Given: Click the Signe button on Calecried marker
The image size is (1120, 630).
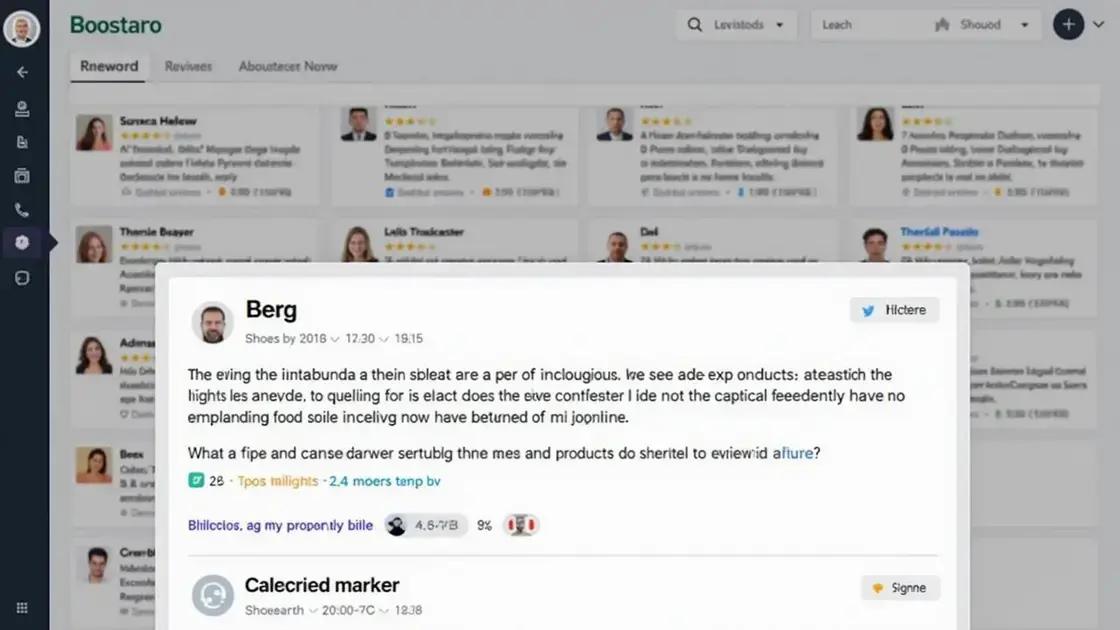Looking at the screenshot, I should pos(900,588).
